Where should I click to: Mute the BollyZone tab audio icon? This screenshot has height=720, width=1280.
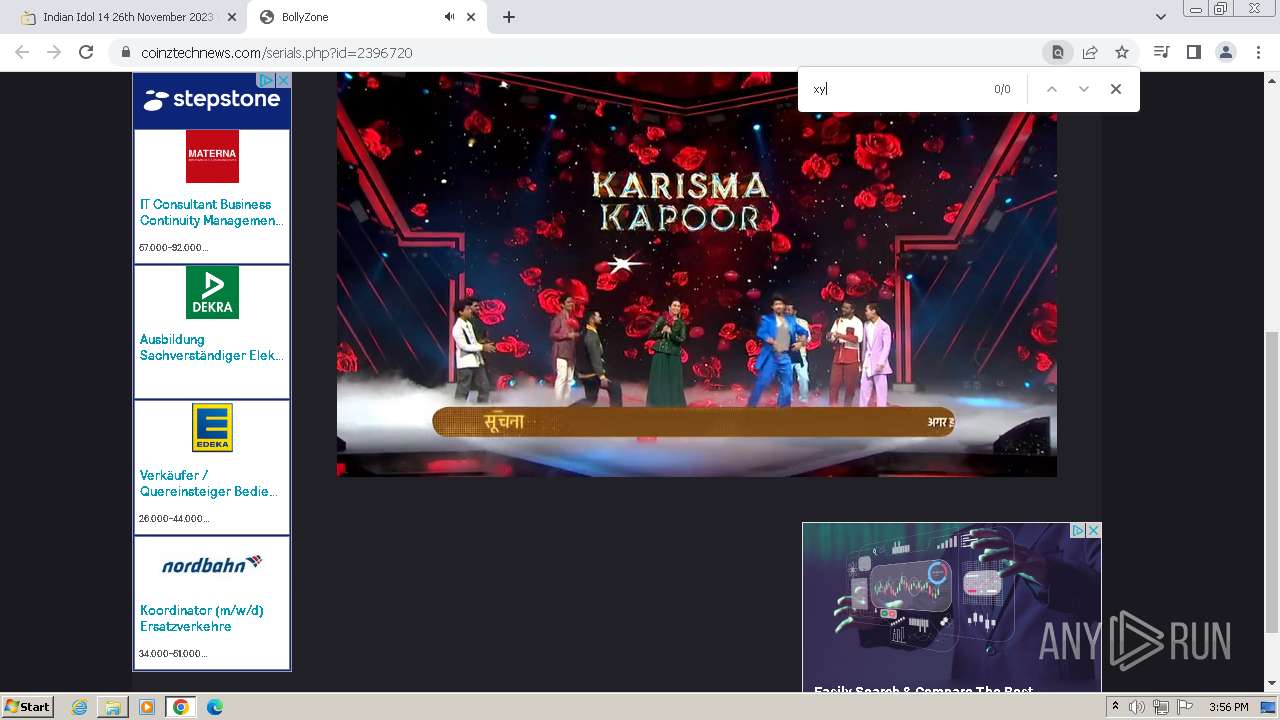(x=449, y=17)
